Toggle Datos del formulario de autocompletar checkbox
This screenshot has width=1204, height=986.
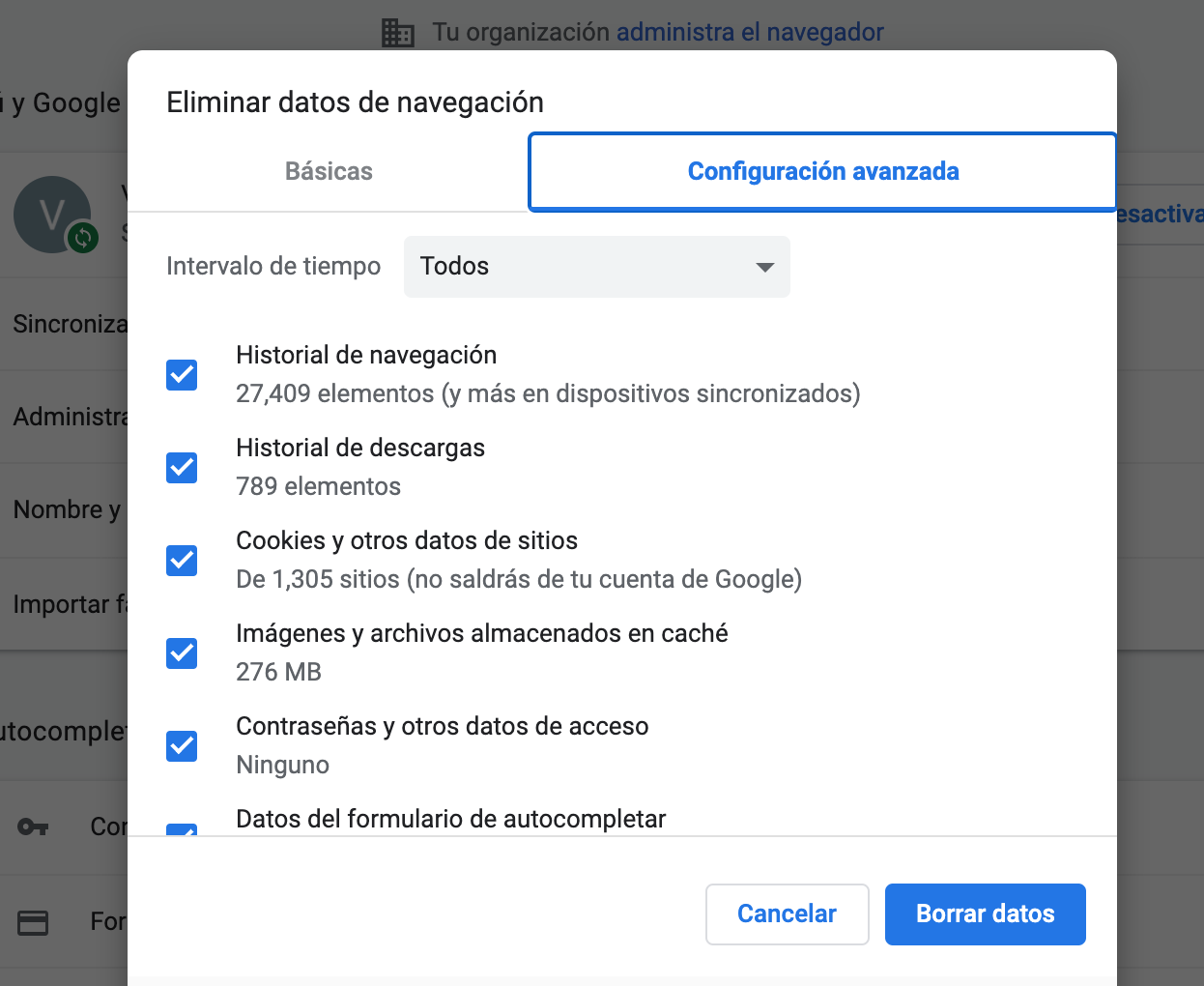point(182,829)
